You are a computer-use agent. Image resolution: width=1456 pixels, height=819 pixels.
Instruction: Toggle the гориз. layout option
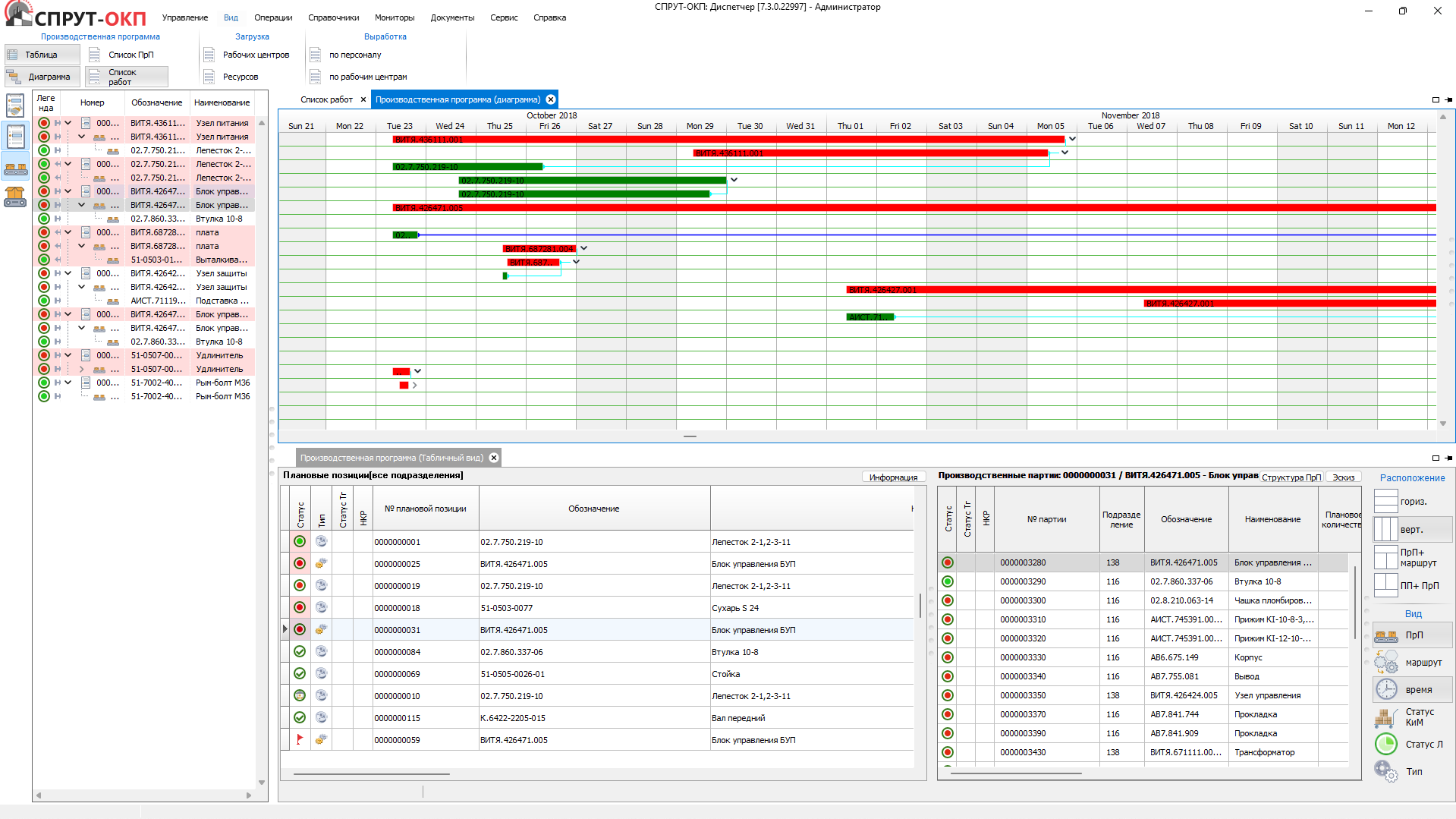point(1386,502)
